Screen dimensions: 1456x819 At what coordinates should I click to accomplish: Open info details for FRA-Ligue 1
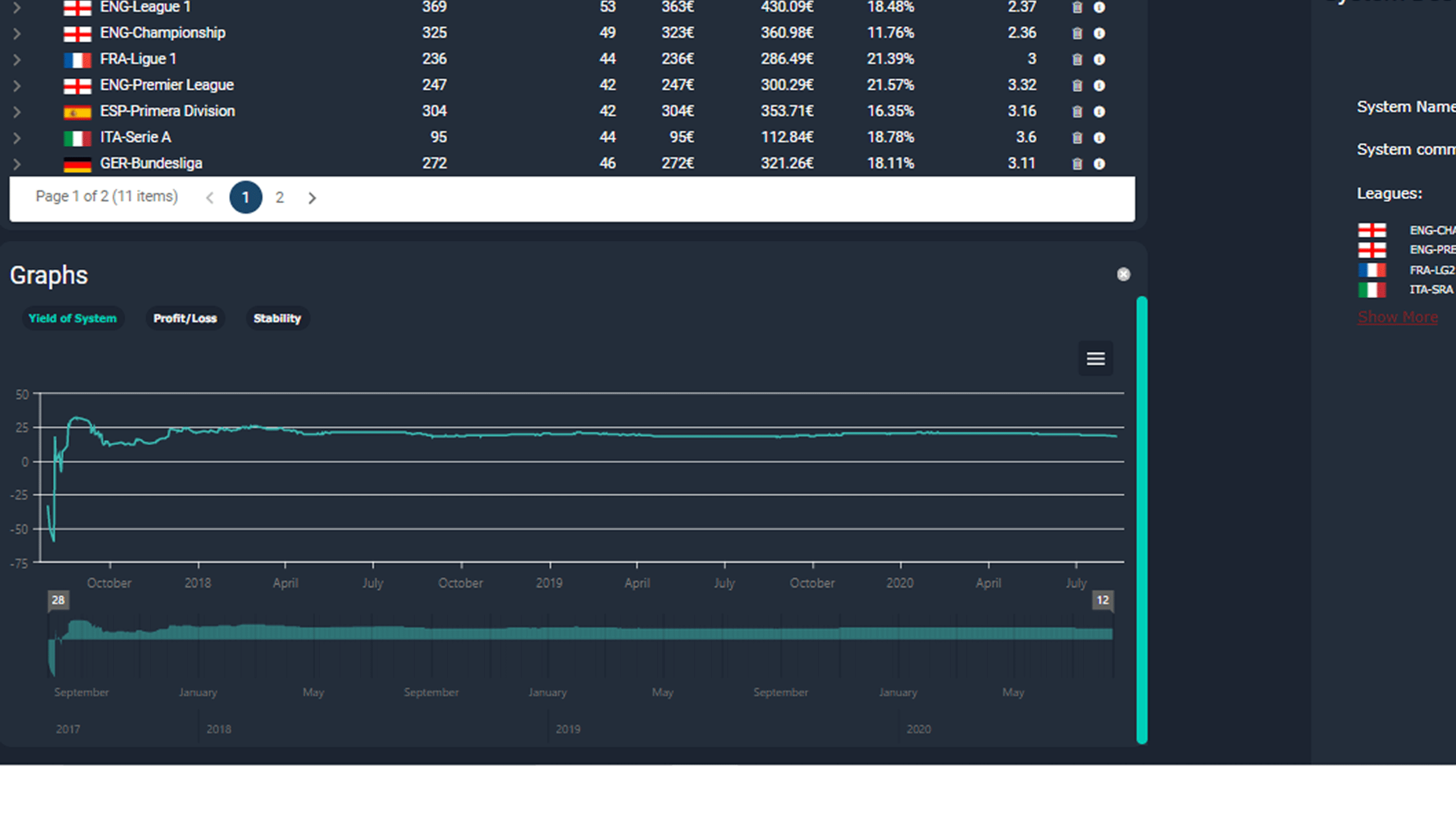coord(1099,59)
